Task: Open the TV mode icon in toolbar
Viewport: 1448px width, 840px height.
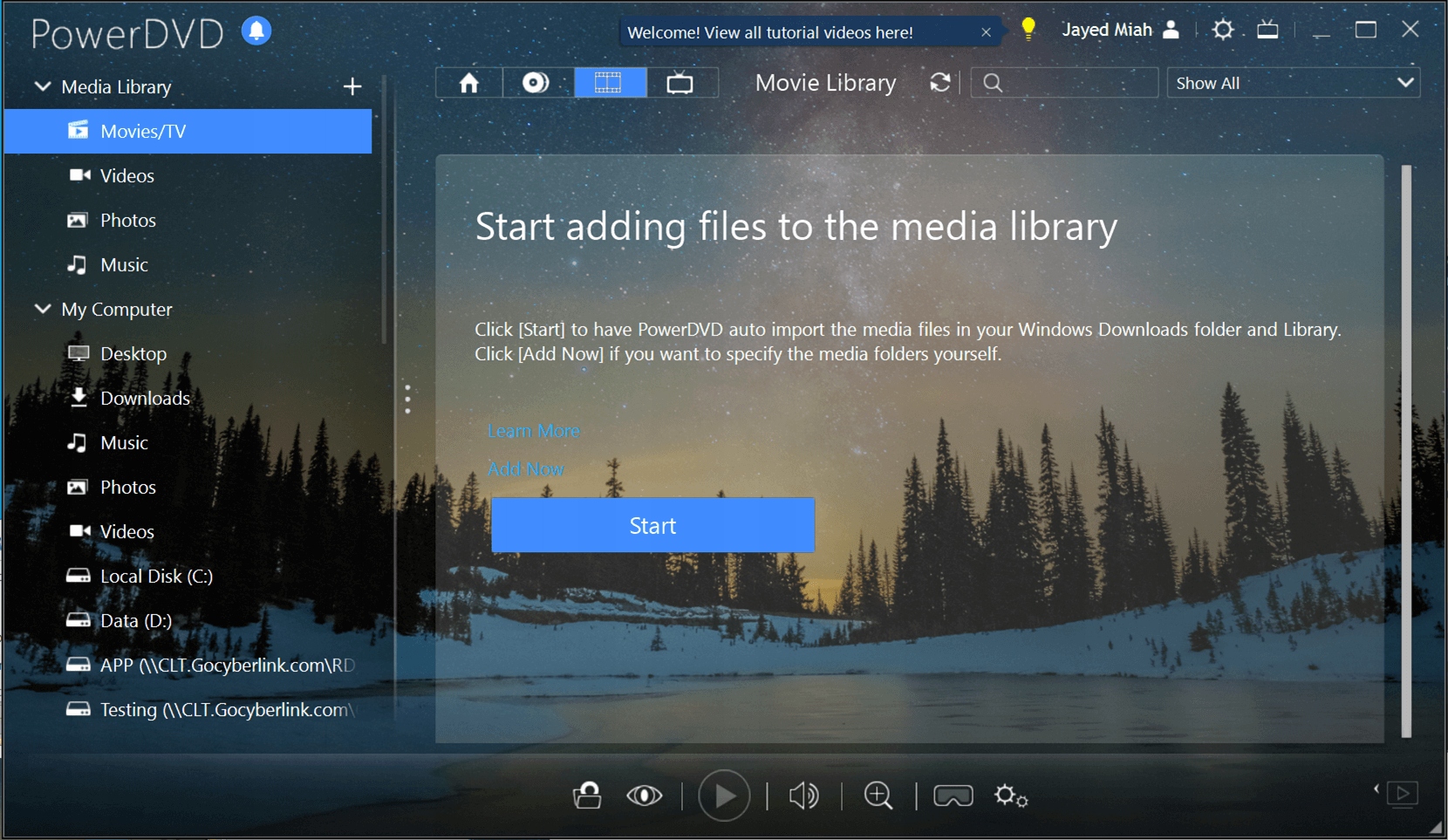Action: (x=680, y=83)
